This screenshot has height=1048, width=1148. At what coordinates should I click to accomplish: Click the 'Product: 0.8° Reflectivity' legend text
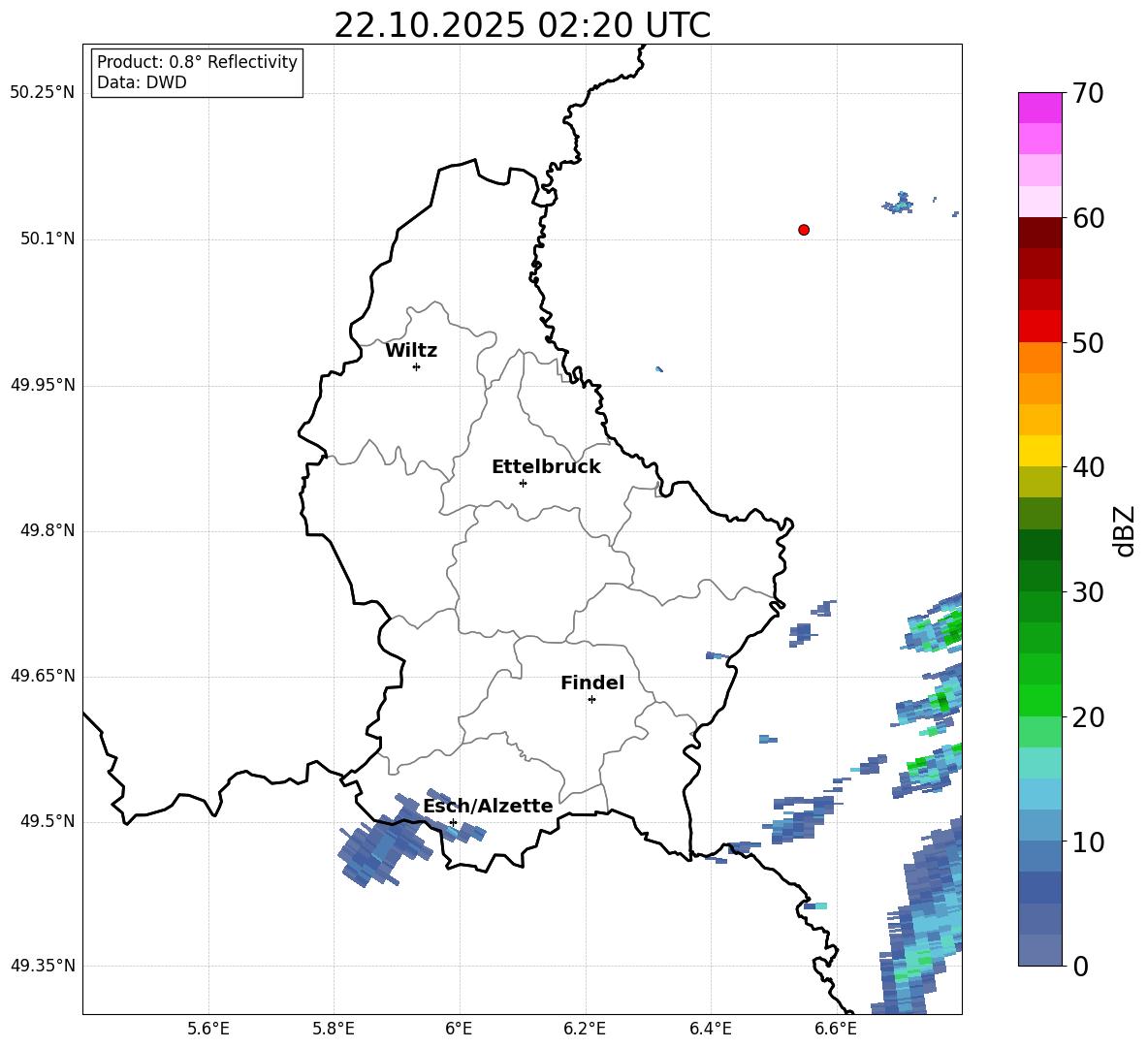197,62
